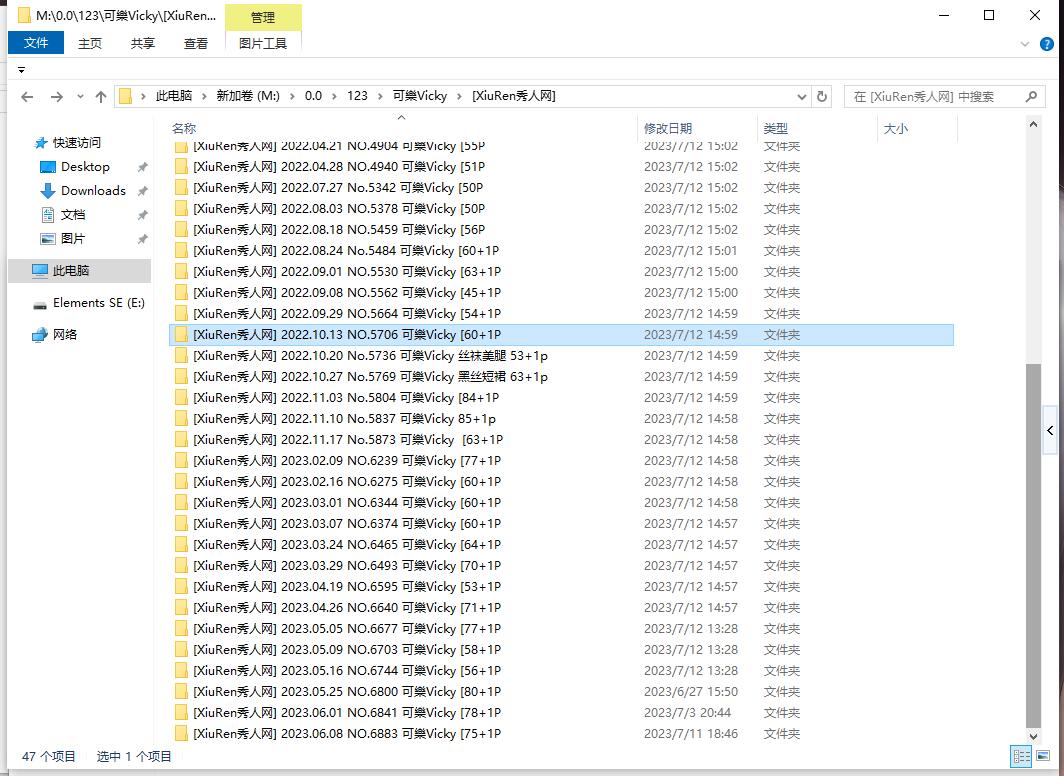The width and height of the screenshot is (1064, 776).
Task: Open Quick Access Toolbar customize dropdown
Action: (21, 70)
